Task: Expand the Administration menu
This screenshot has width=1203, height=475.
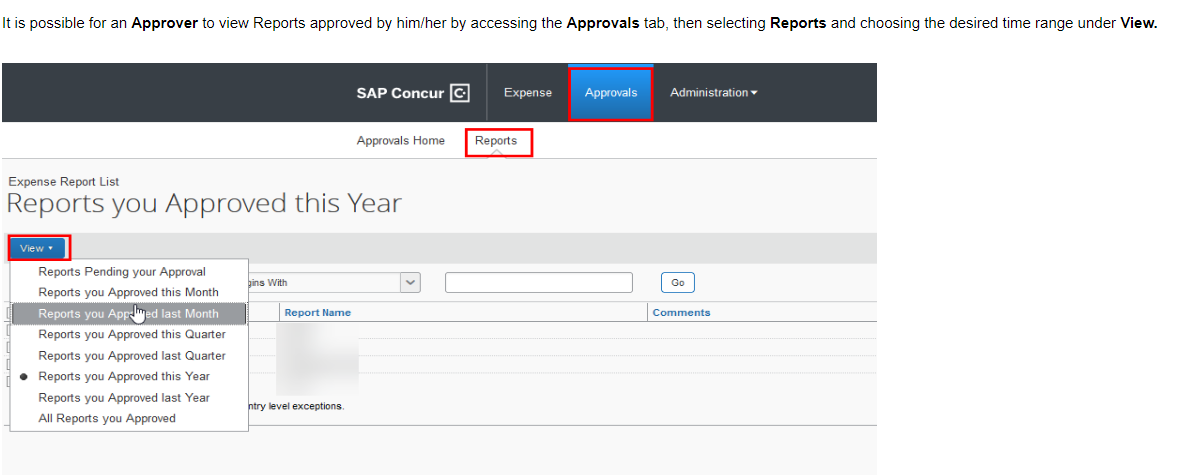Action: coord(713,93)
